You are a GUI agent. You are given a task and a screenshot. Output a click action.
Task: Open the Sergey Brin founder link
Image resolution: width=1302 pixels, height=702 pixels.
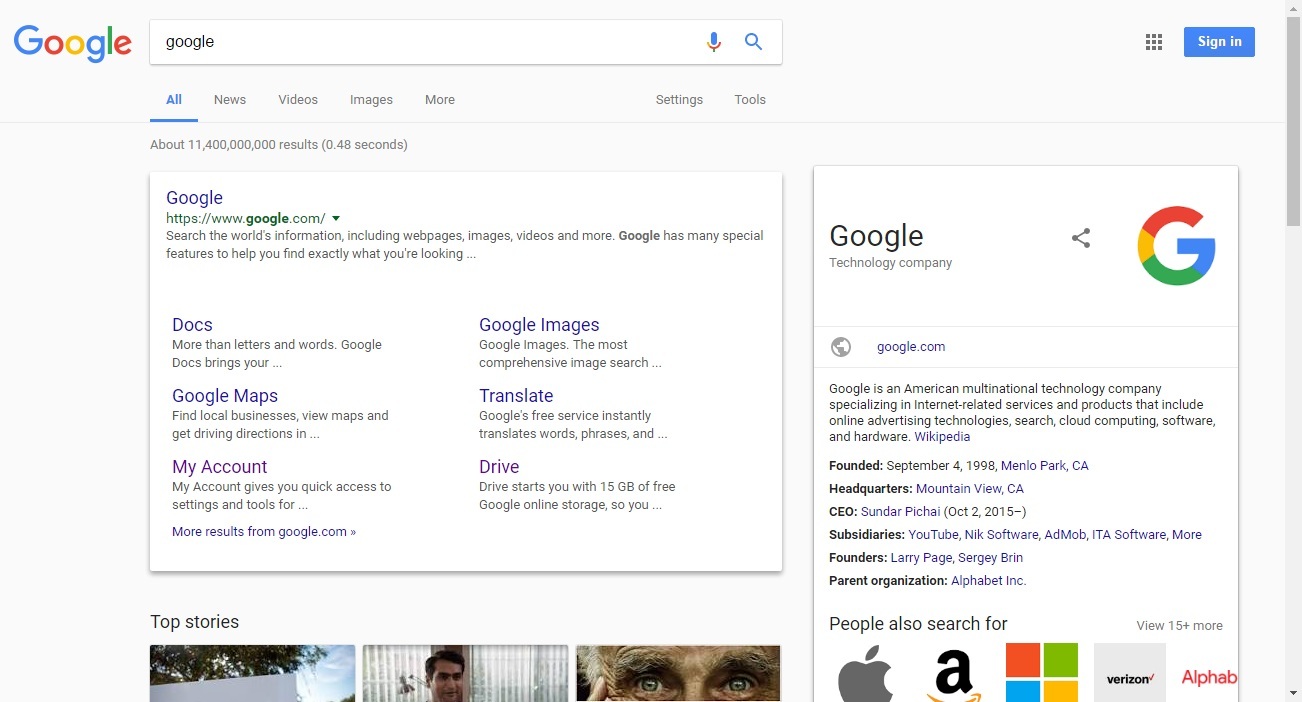(990, 558)
